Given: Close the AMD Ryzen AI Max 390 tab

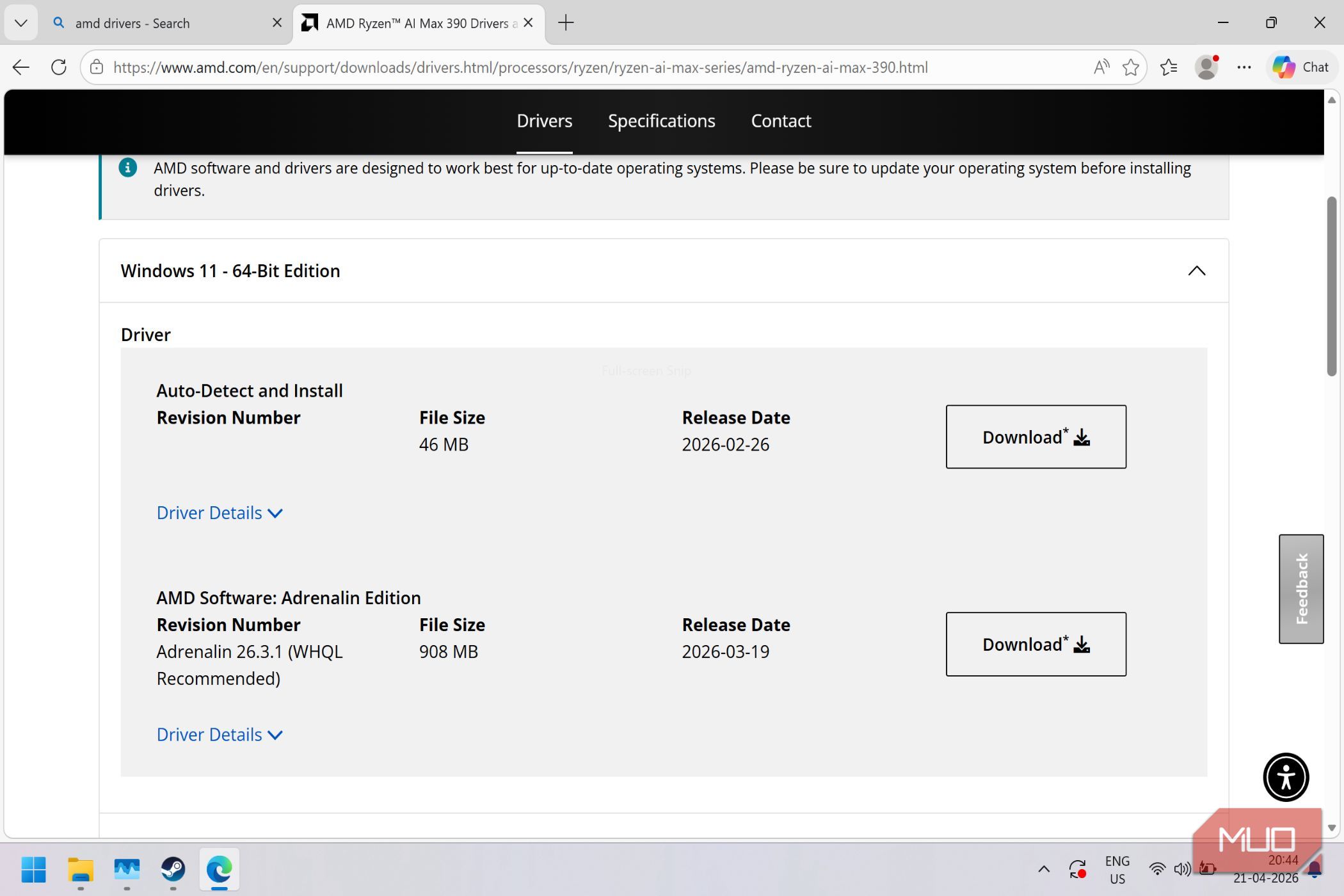Looking at the screenshot, I should point(528,23).
